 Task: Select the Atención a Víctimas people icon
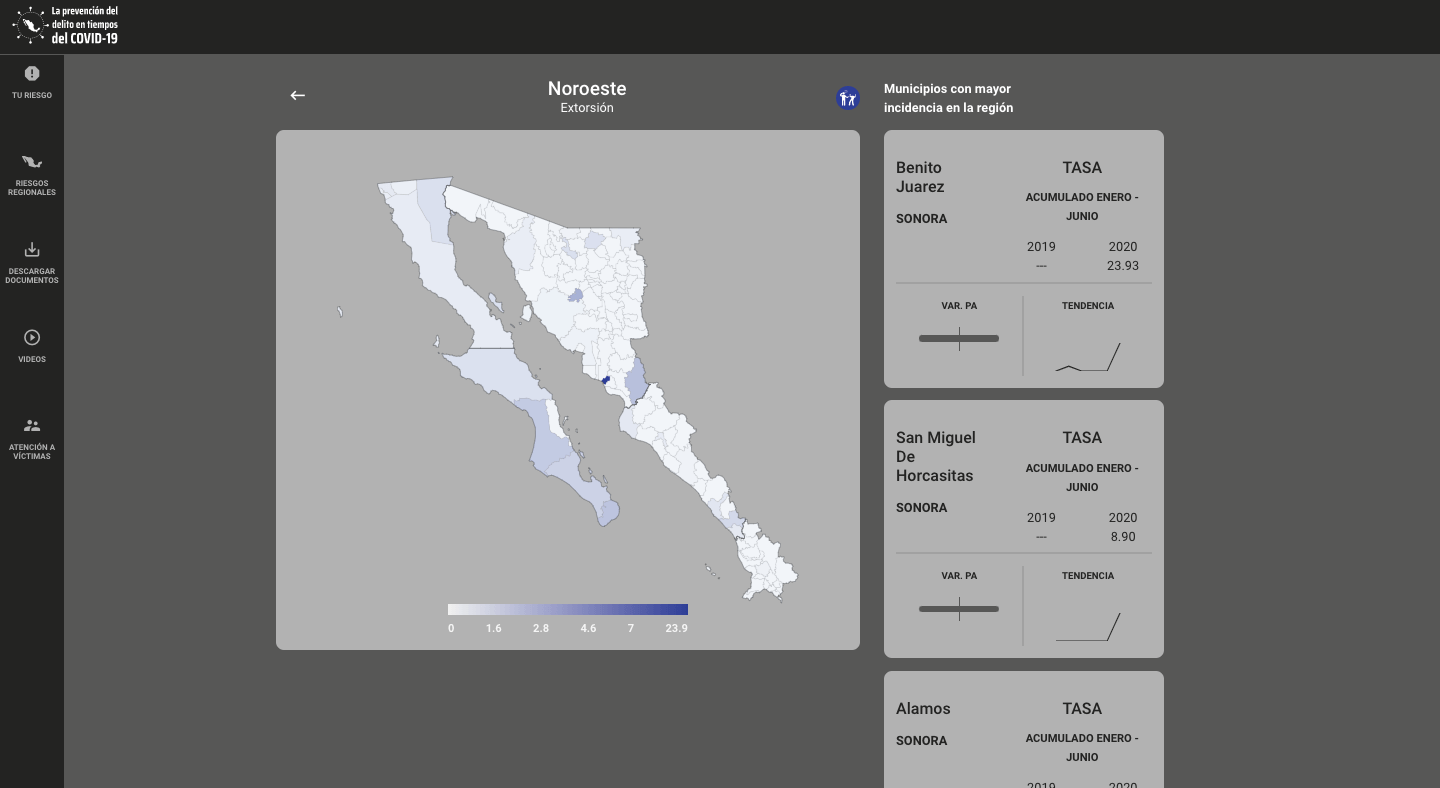pos(32,426)
